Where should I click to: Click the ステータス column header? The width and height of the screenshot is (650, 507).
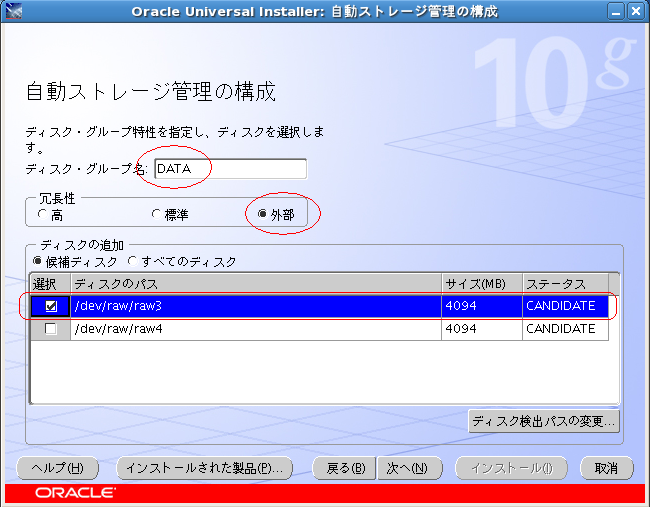[565, 284]
